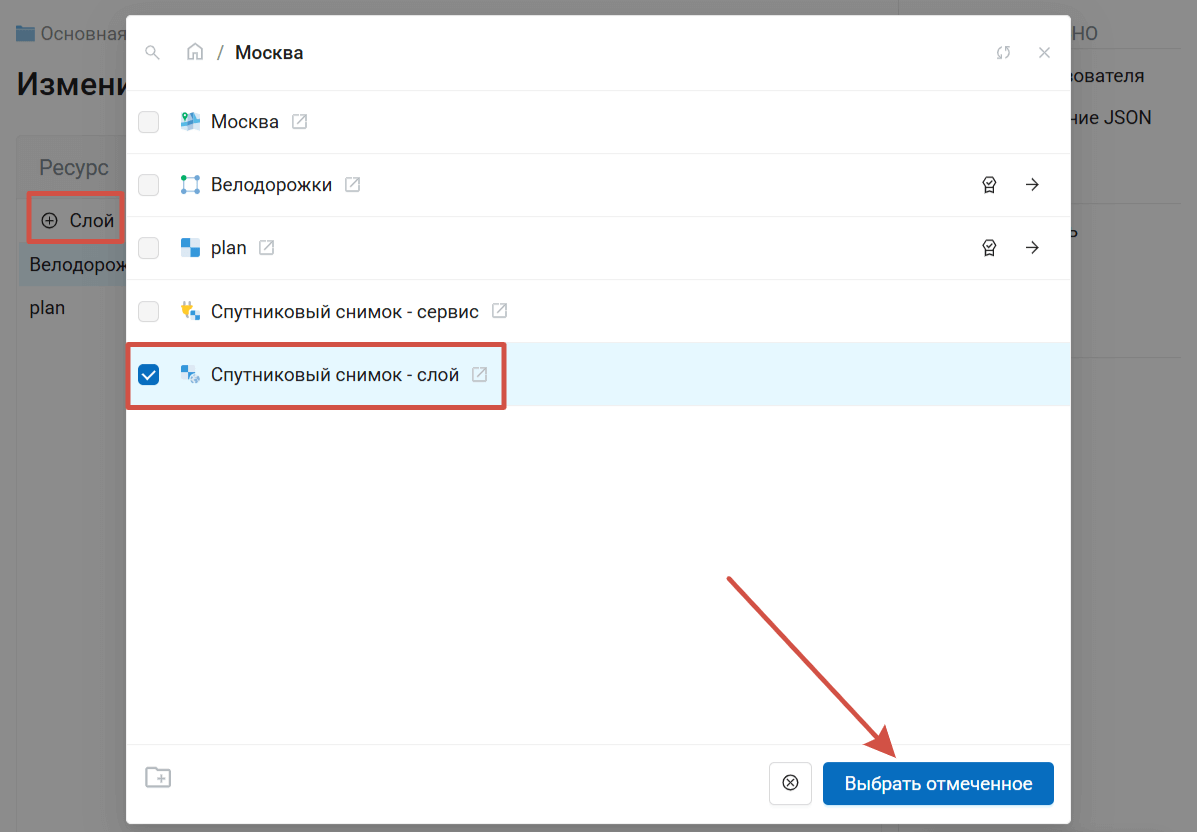
Task: Click the Слой add button
Action: click(78, 220)
